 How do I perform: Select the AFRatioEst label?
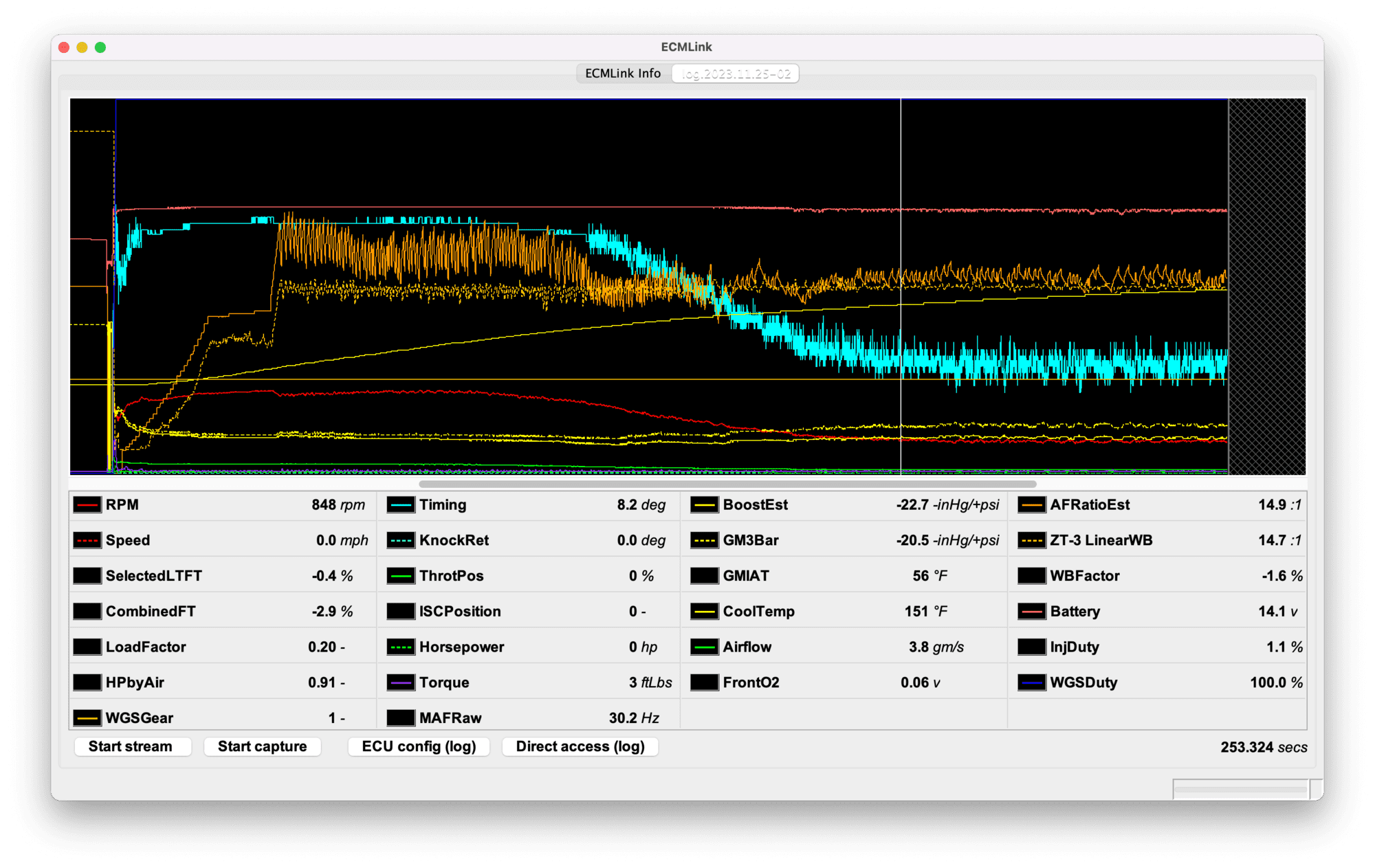tap(1090, 505)
